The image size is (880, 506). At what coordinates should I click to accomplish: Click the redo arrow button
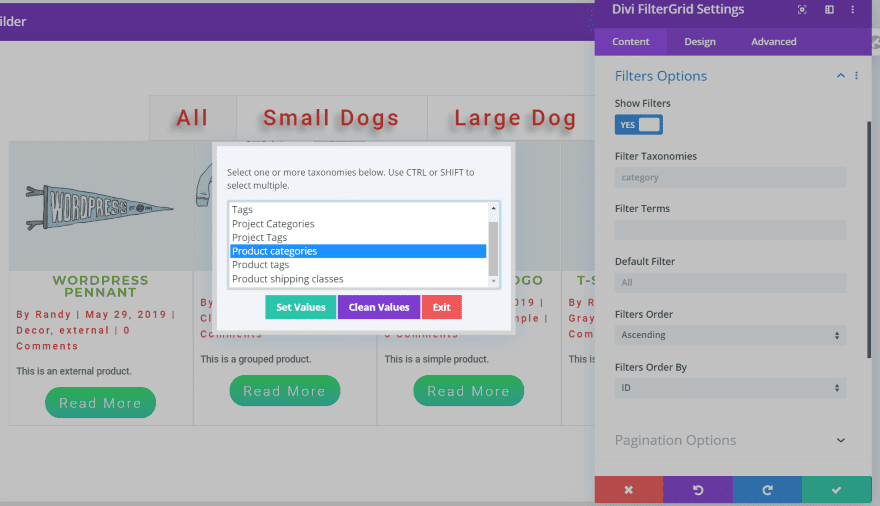pos(767,490)
